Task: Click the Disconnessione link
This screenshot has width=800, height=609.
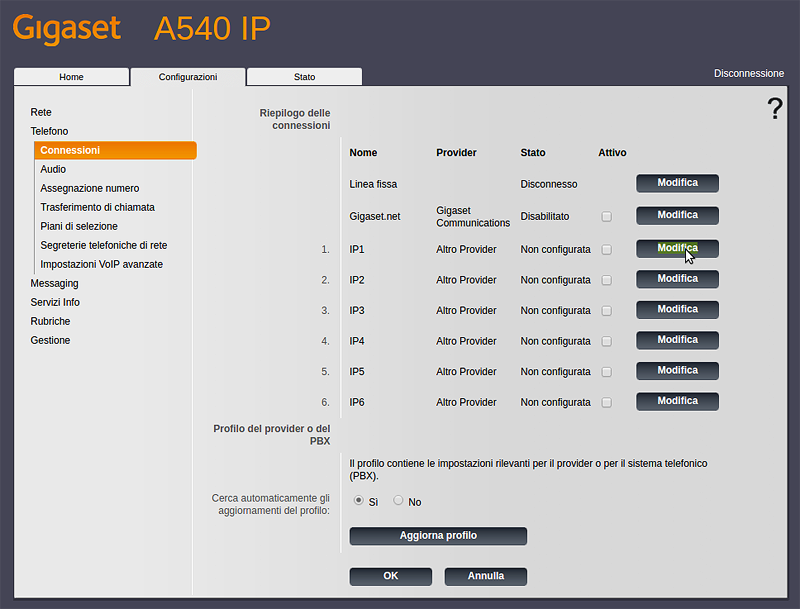Action: point(748,73)
